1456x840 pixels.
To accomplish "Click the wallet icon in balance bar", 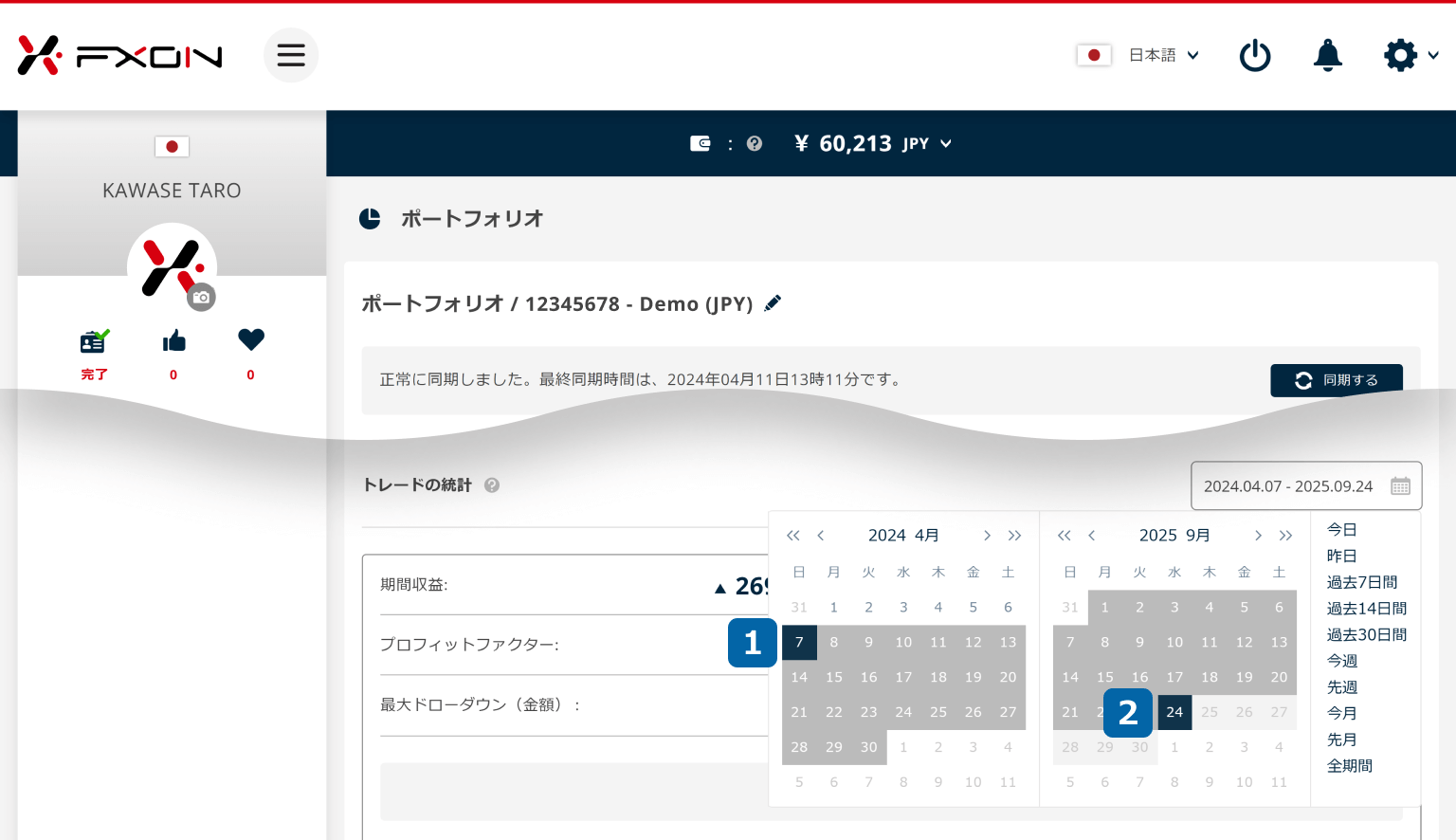I will 701,144.
